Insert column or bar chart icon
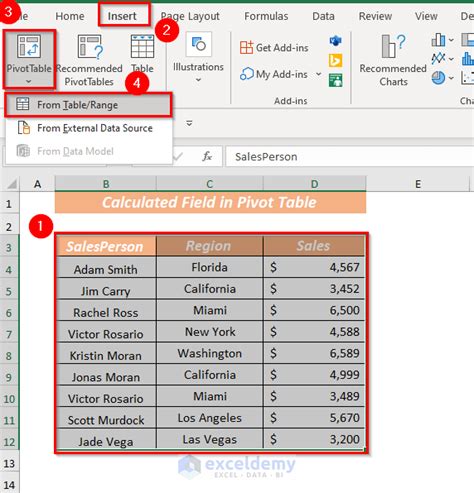The image size is (474, 493). pyautogui.click(x=438, y=40)
